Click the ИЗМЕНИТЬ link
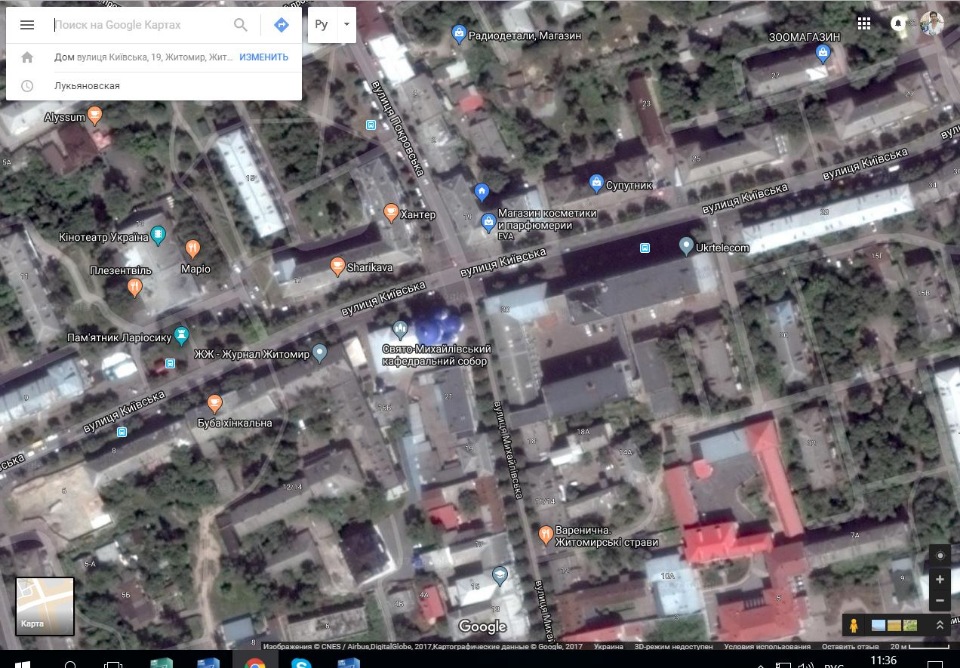Image resolution: width=960 pixels, height=668 pixels. point(263,57)
